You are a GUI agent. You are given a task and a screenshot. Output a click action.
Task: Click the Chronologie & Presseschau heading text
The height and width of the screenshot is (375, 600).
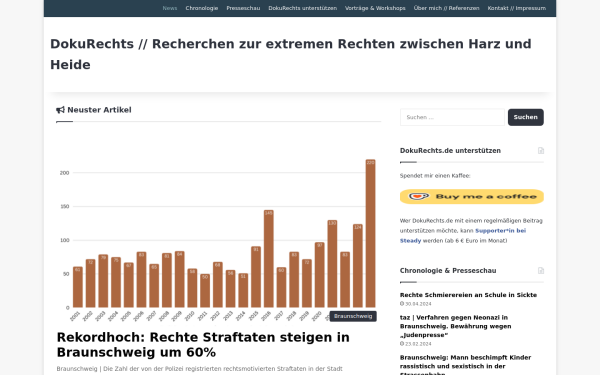[448, 271]
